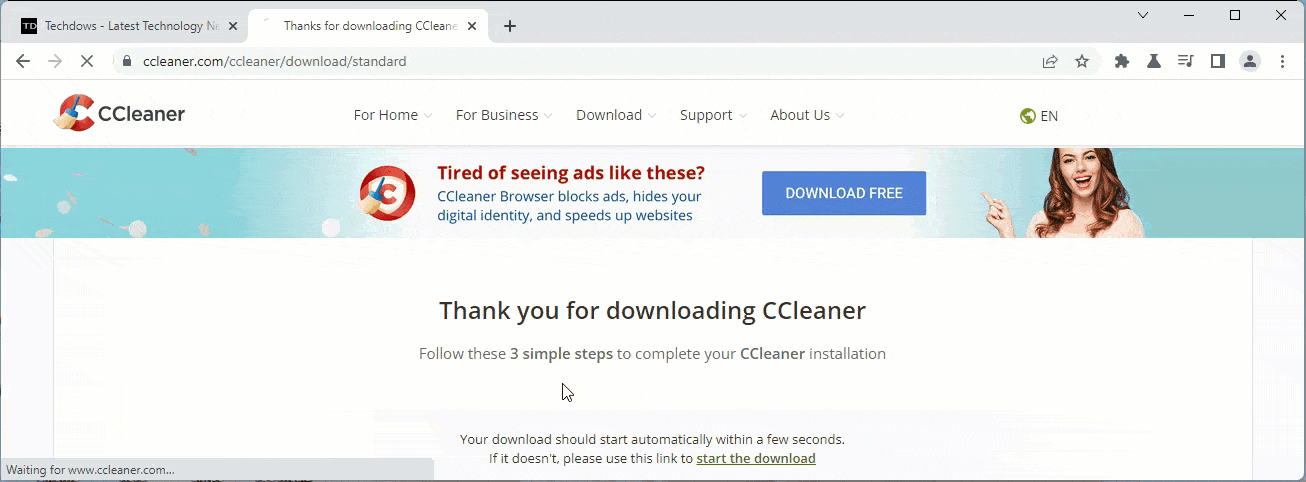This screenshot has height=482, width=1306.
Task: Open the Download menu
Action: point(616,115)
